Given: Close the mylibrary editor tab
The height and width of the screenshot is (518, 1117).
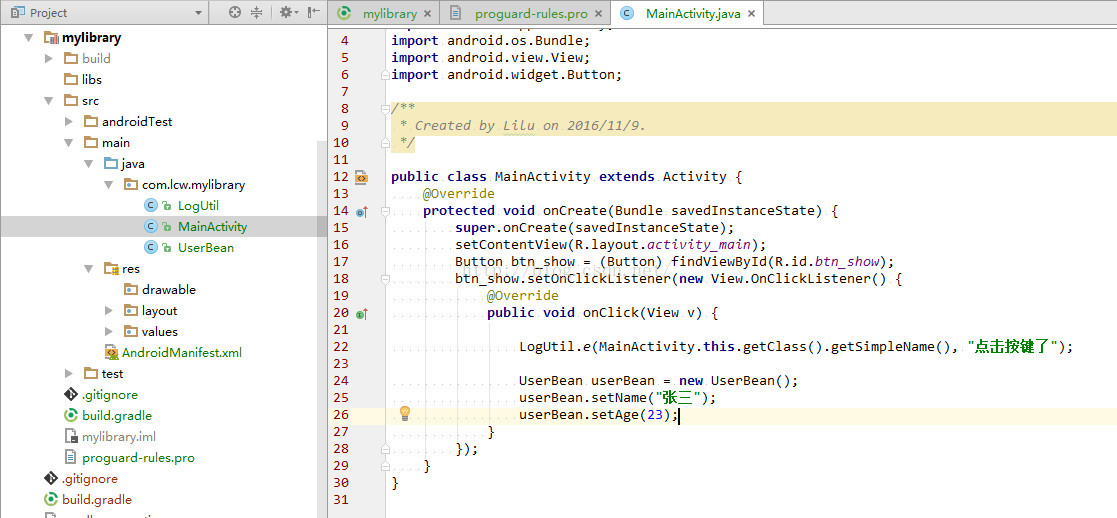Looking at the screenshot, I should click(427, 14).
